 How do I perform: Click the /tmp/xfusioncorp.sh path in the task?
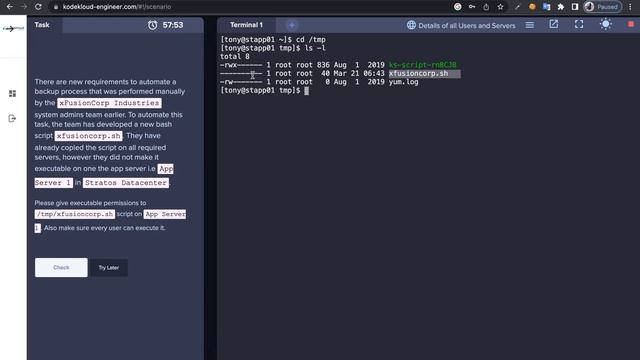click(75, 214)
